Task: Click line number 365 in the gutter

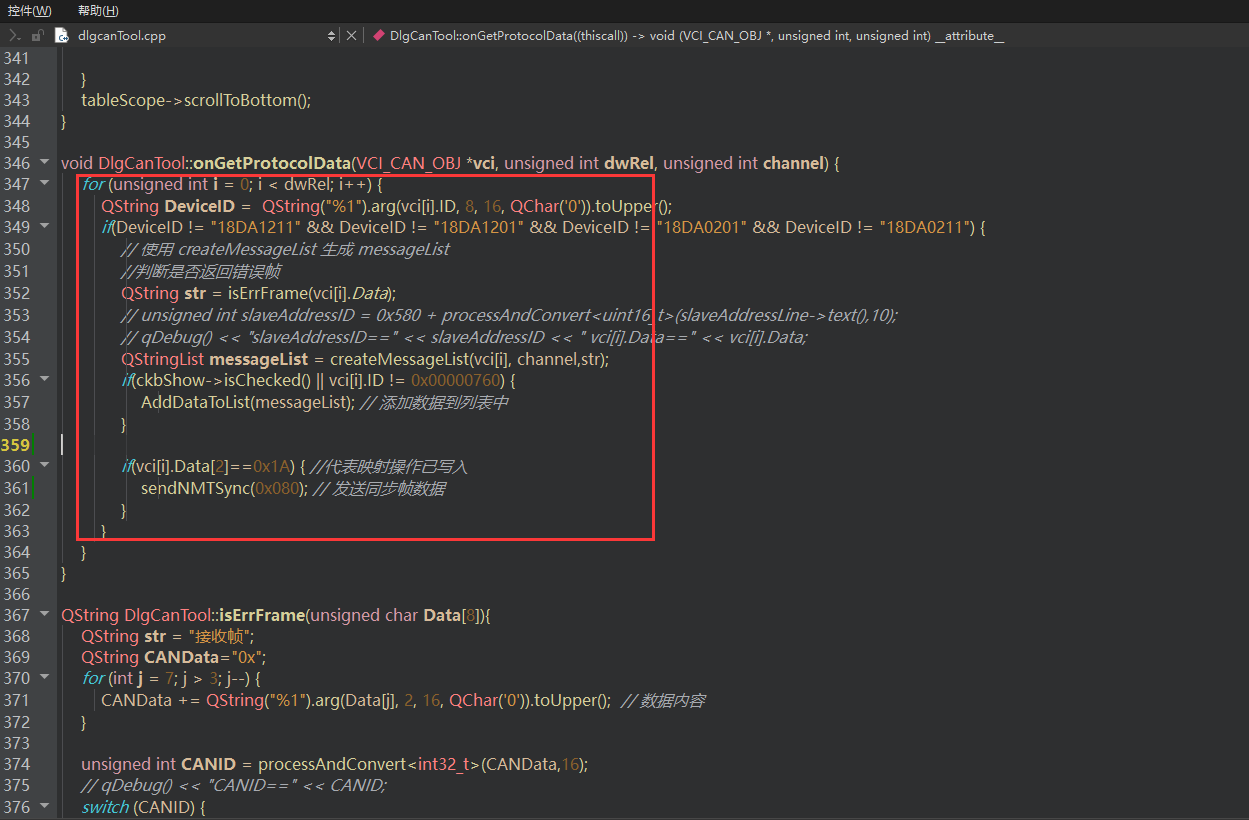Action: [x=16, y=573]
